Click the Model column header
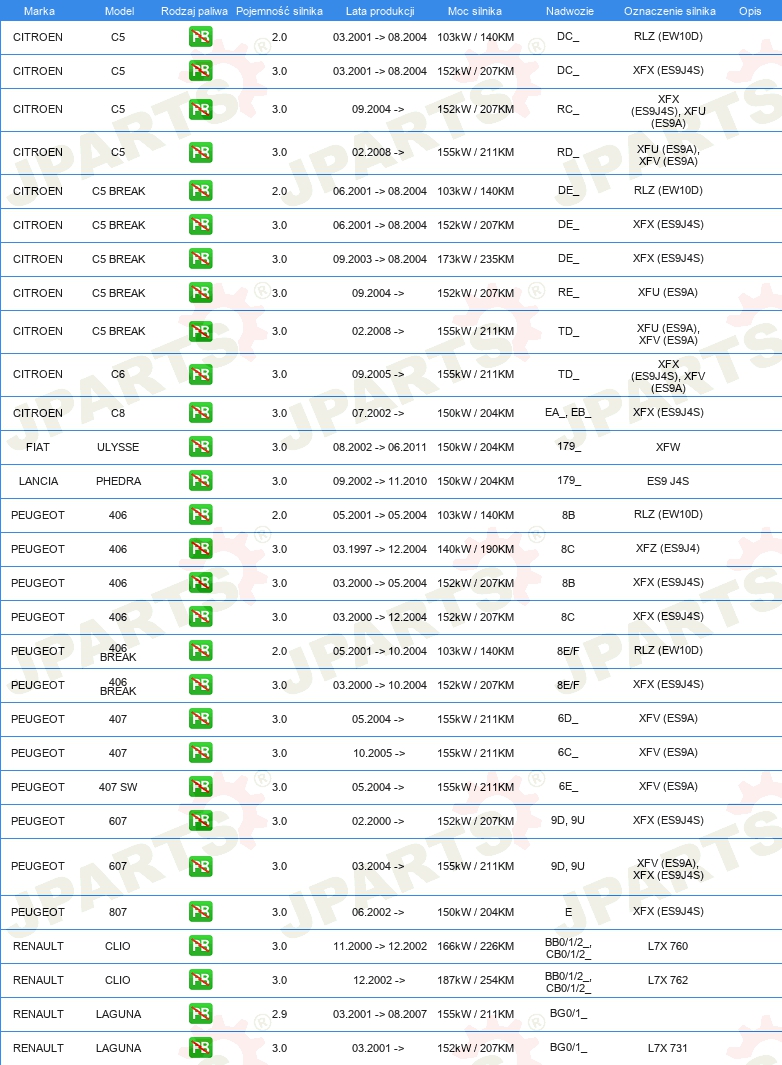The height and width of the screenshot is (1065, 782). pyautogui.click(x=120, y=11)
